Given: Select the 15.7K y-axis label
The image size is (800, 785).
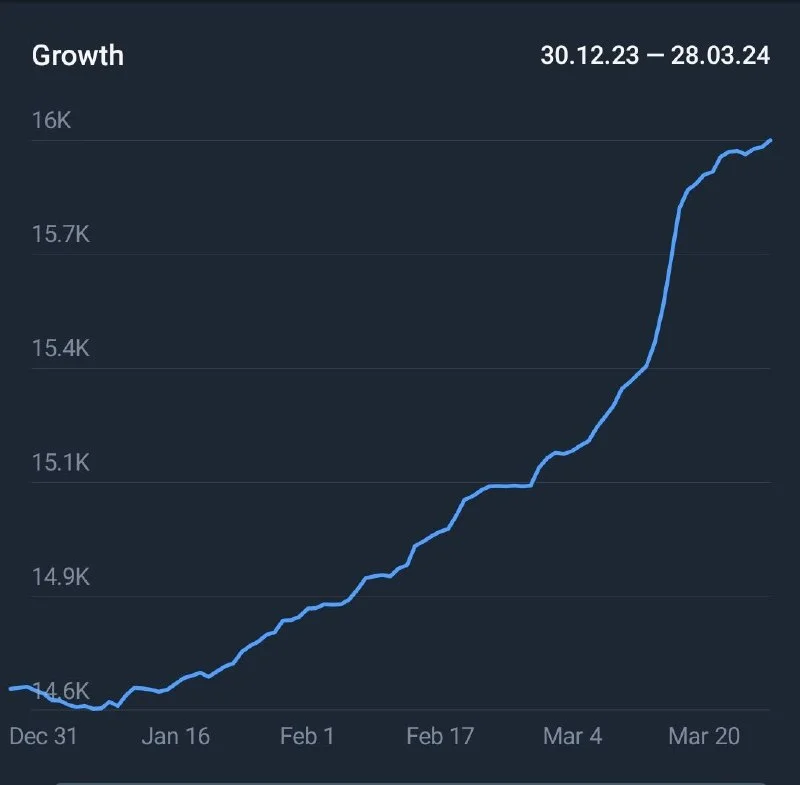Looking at the screenshot, I should tap(61, 235).
